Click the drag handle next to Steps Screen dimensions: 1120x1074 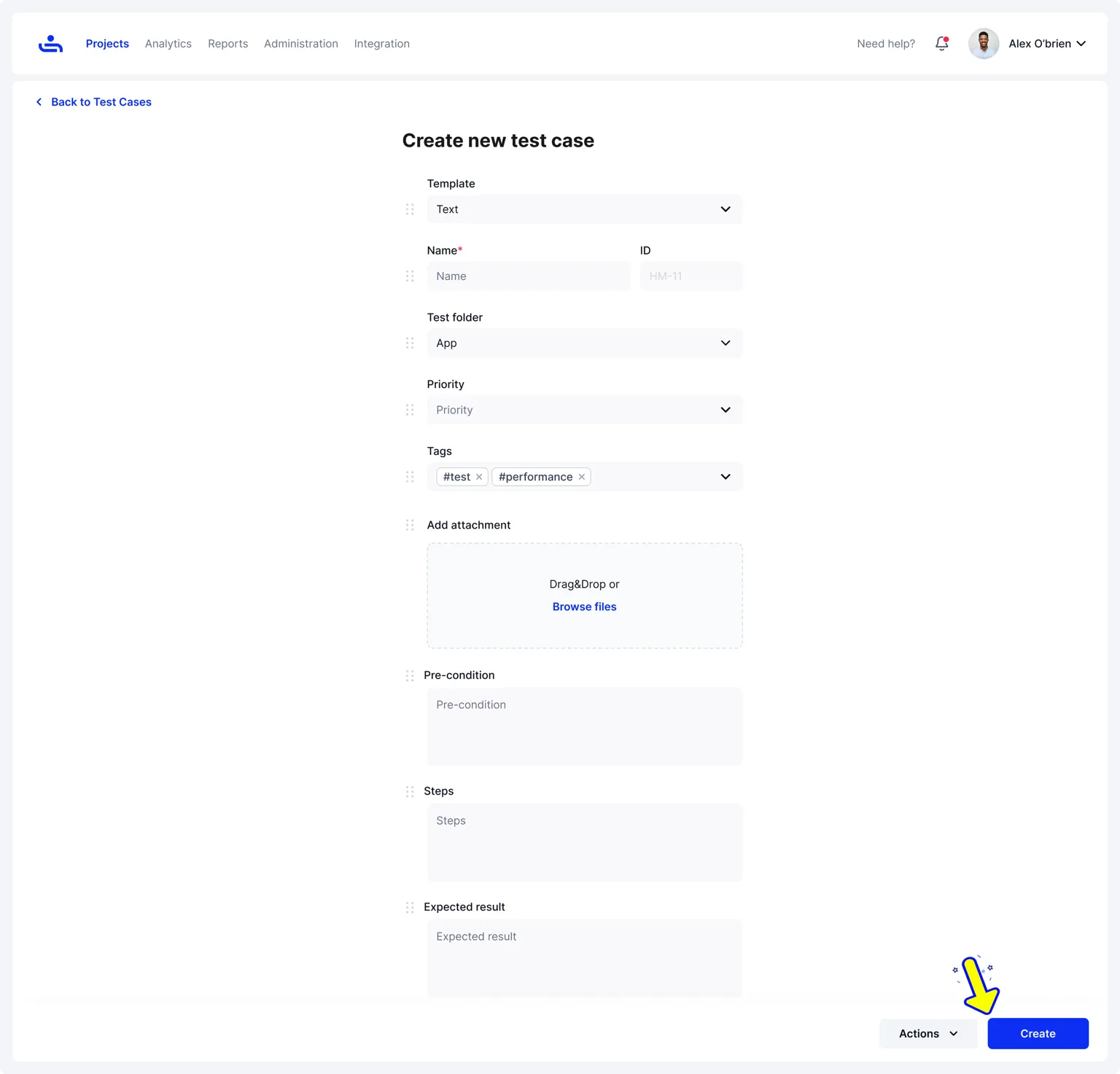coord(410,791)
